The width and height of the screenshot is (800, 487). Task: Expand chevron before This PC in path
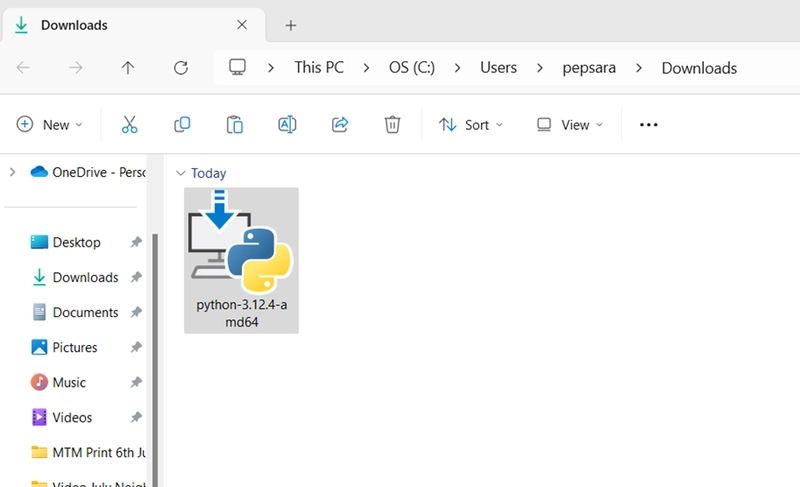(x=271, y=68)
